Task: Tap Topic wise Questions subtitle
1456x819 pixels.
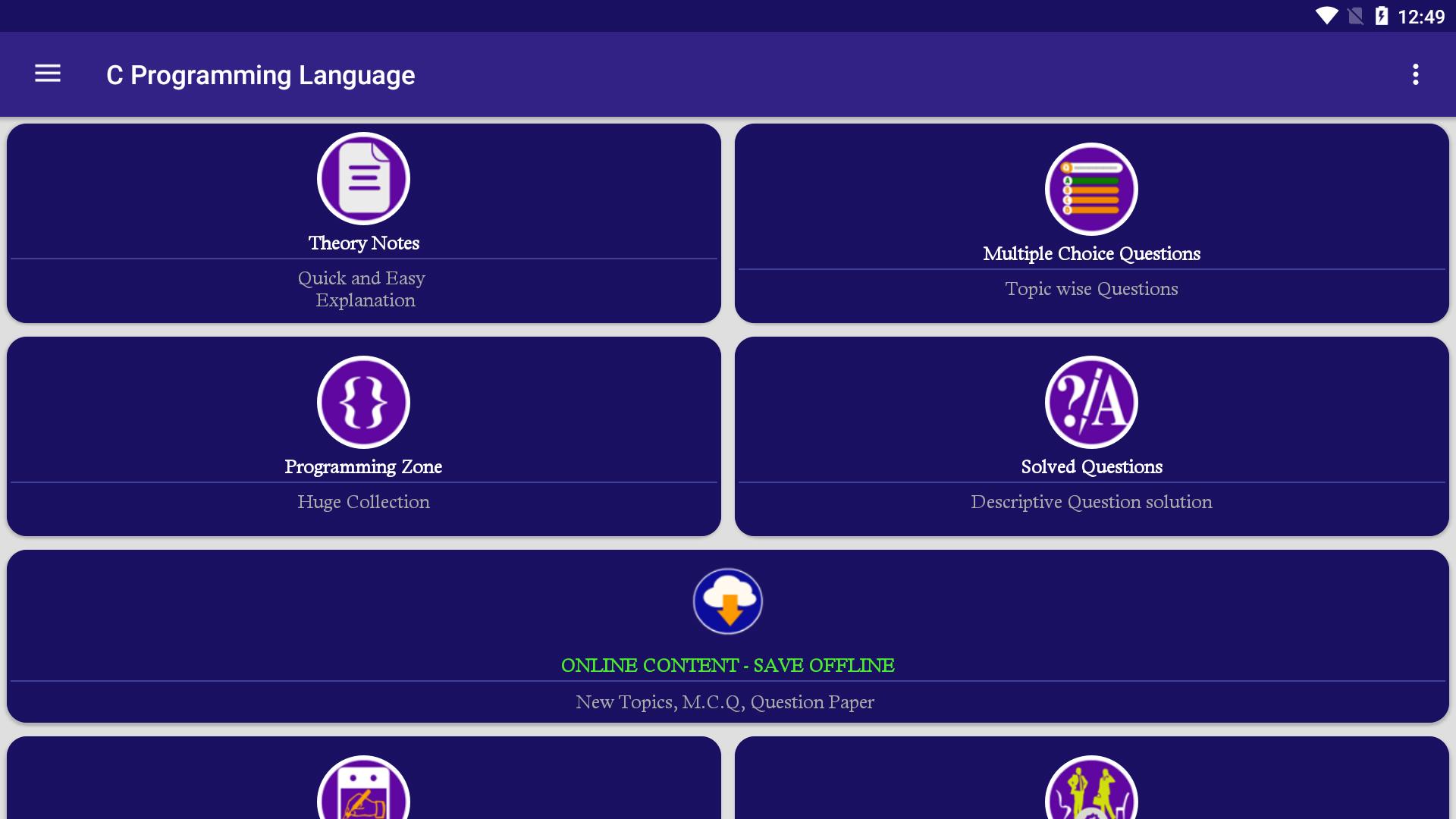Action: pyautogui.click(x=1091, y=289)
